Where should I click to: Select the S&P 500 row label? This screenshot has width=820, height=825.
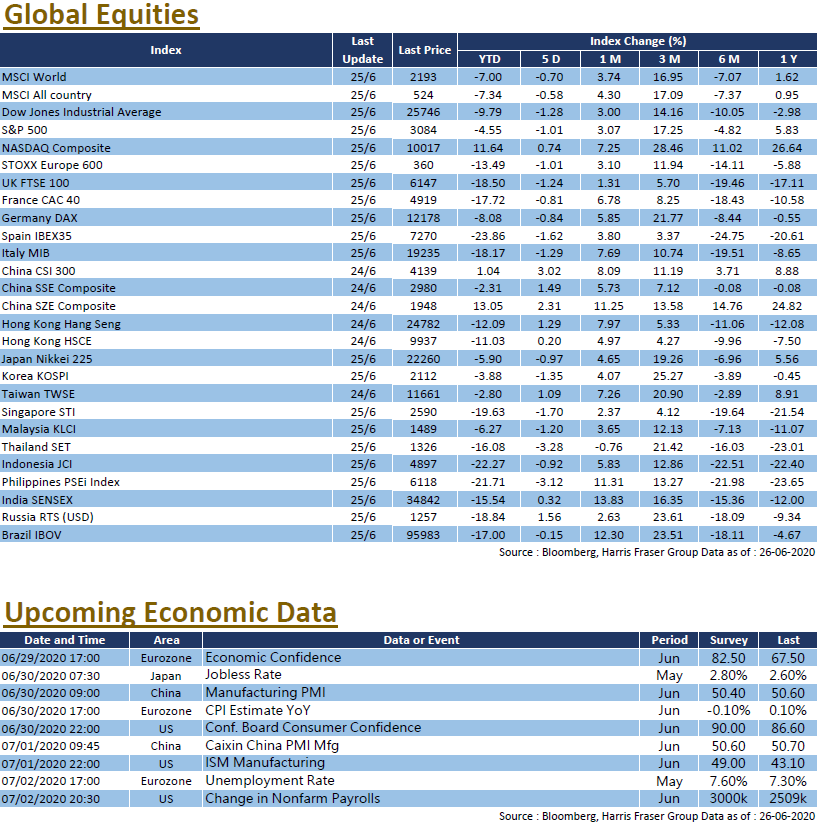24,130
